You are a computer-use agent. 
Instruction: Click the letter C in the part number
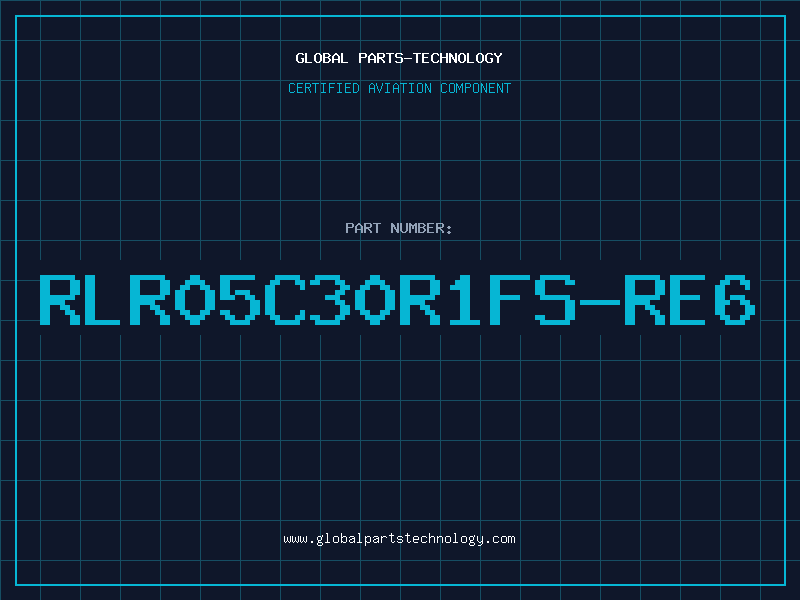tap(285, 300)
